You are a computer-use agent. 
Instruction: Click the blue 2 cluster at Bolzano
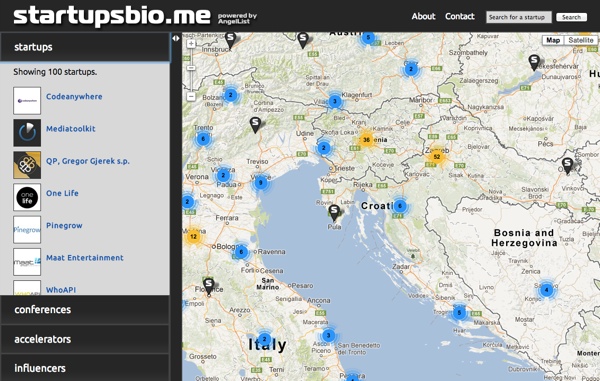point(230,95)
